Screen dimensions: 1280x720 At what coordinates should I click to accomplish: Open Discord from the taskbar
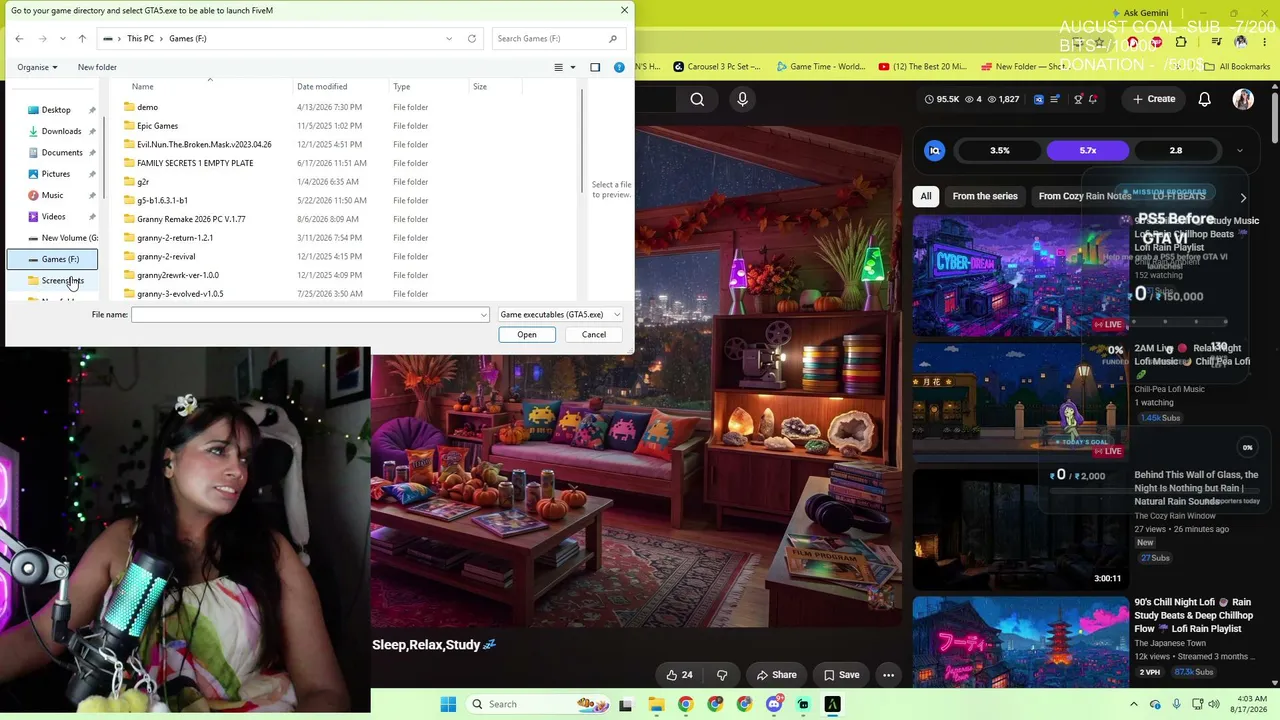pyautogui.click(x=774, y=704)
